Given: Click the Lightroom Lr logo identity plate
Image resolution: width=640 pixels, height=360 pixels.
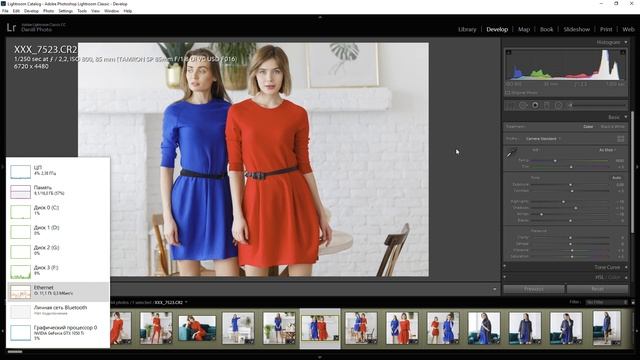Looking at the screenshot, I should click(x=11, y=27).
